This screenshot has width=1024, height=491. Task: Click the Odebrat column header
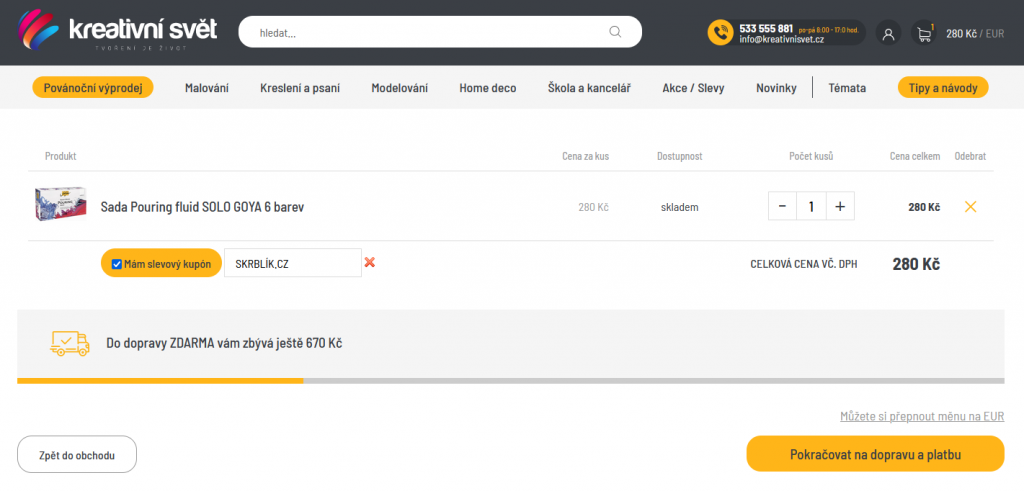[x=970, y=156]
